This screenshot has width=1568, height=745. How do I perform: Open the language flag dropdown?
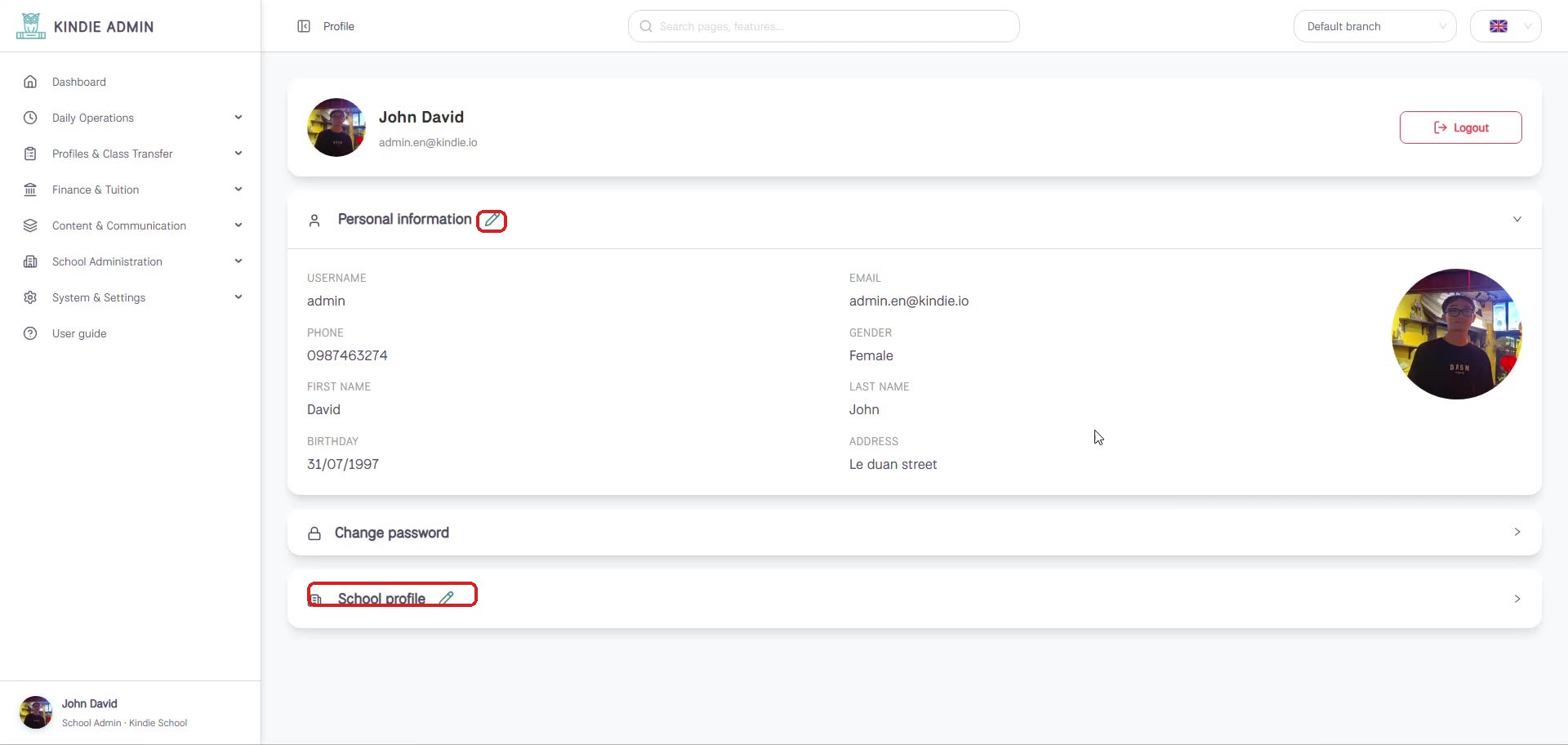[x=1505, y=26]
